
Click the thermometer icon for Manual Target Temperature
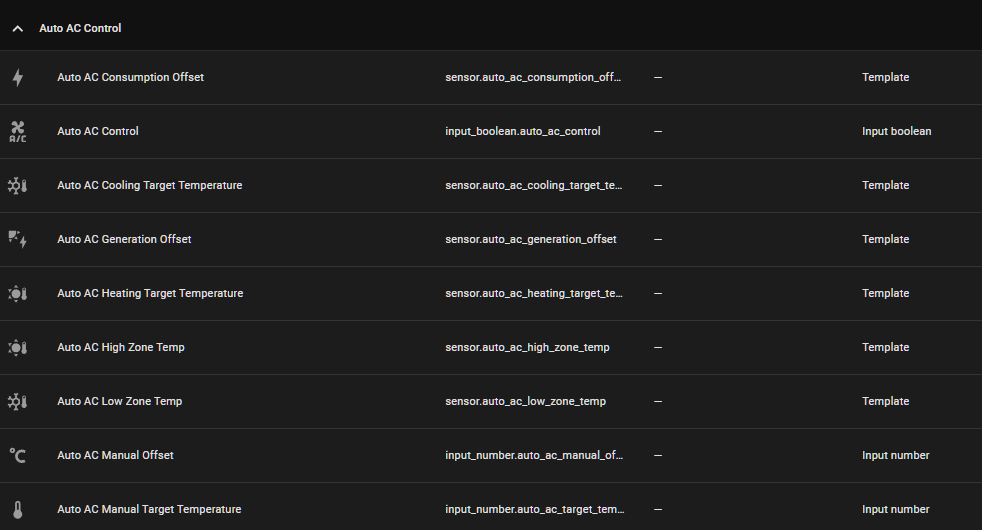[x=18, y=510]
